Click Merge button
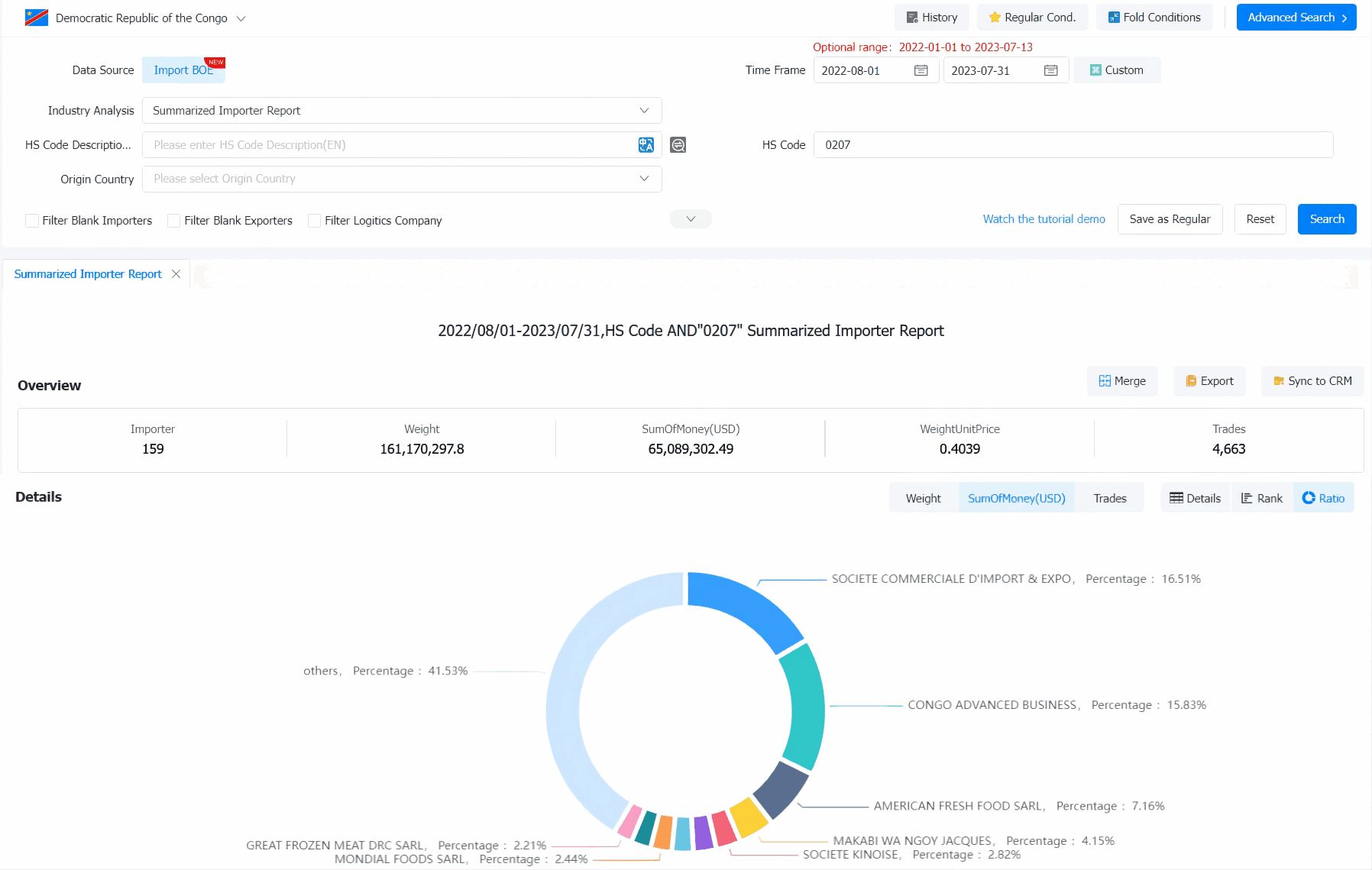 [1121, 381]
